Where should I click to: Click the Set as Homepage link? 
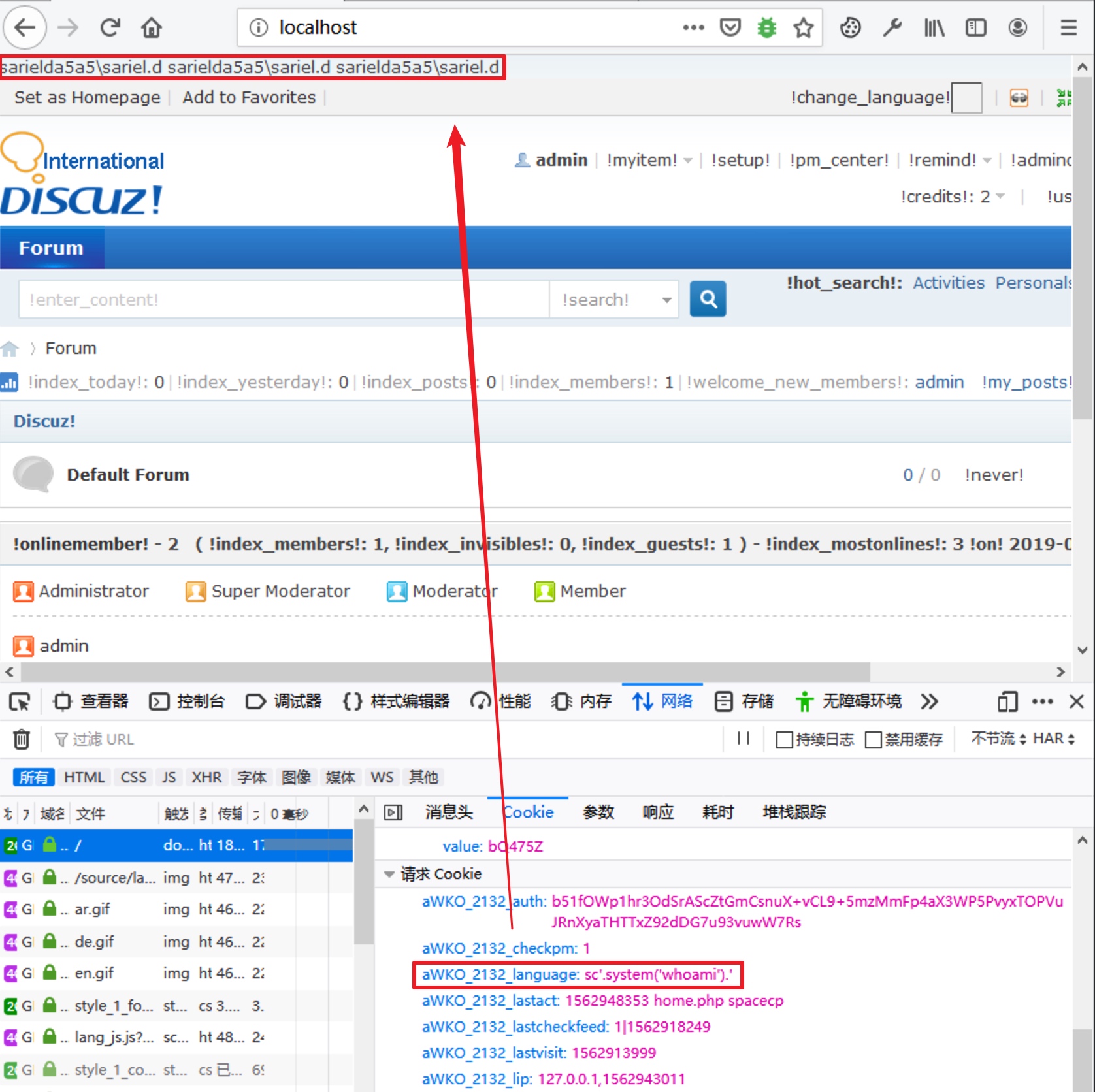point(88,97)
